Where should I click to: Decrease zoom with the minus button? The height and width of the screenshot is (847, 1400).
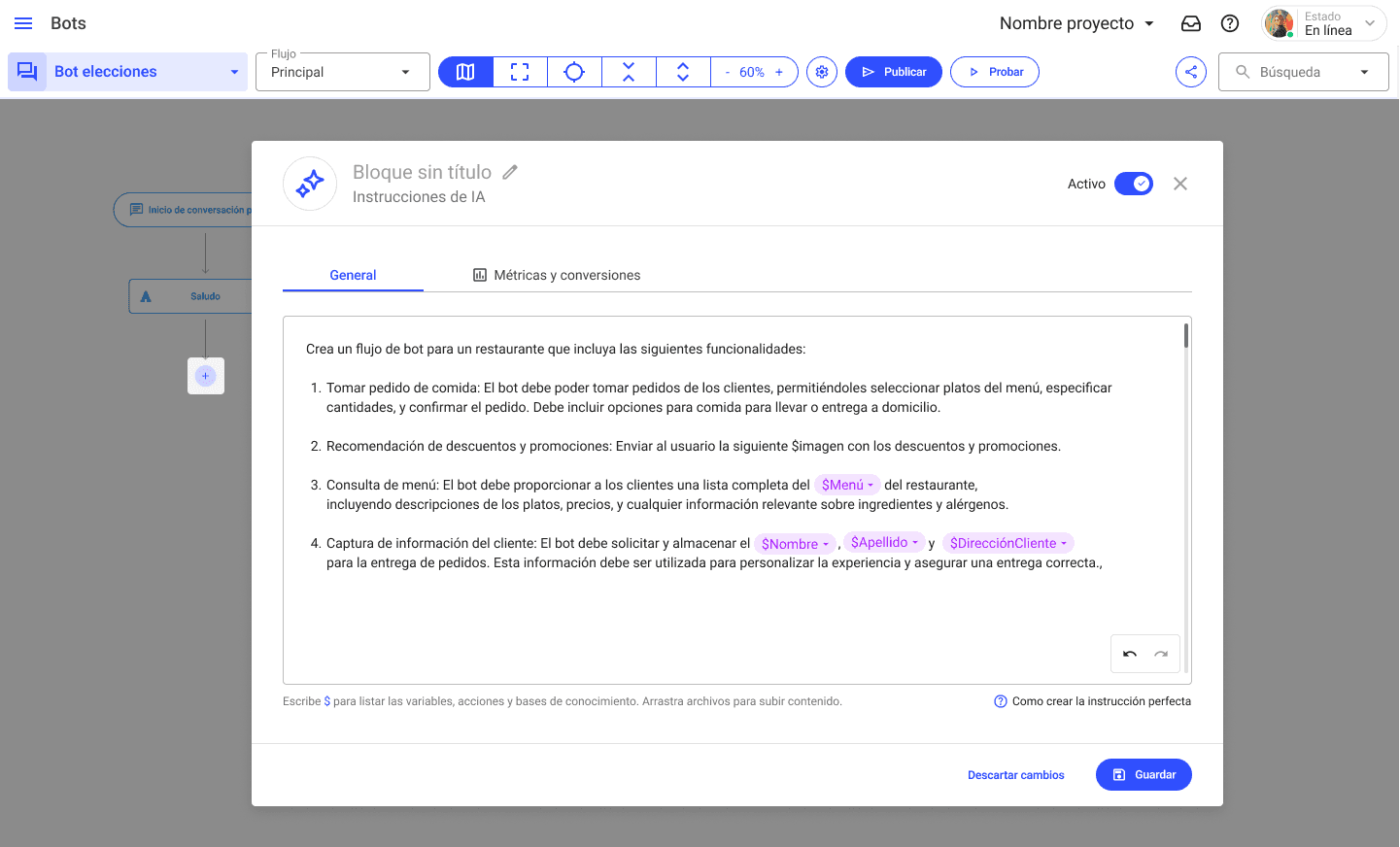[727, 72]
